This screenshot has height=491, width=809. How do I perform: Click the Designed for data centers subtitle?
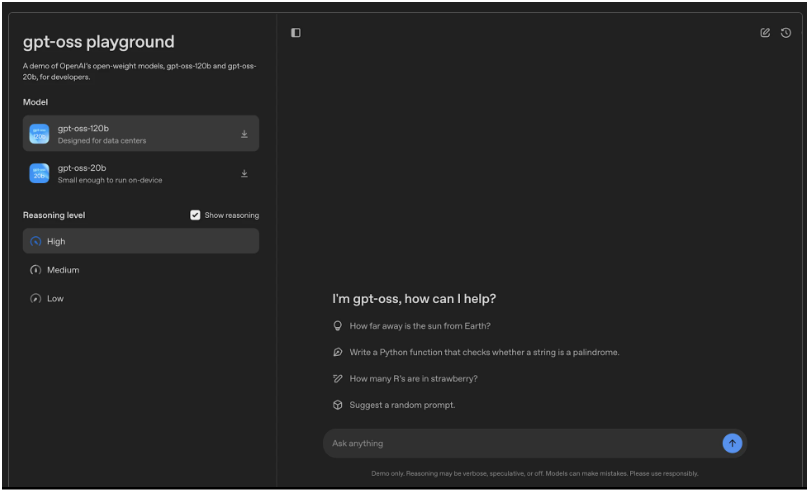102,140
